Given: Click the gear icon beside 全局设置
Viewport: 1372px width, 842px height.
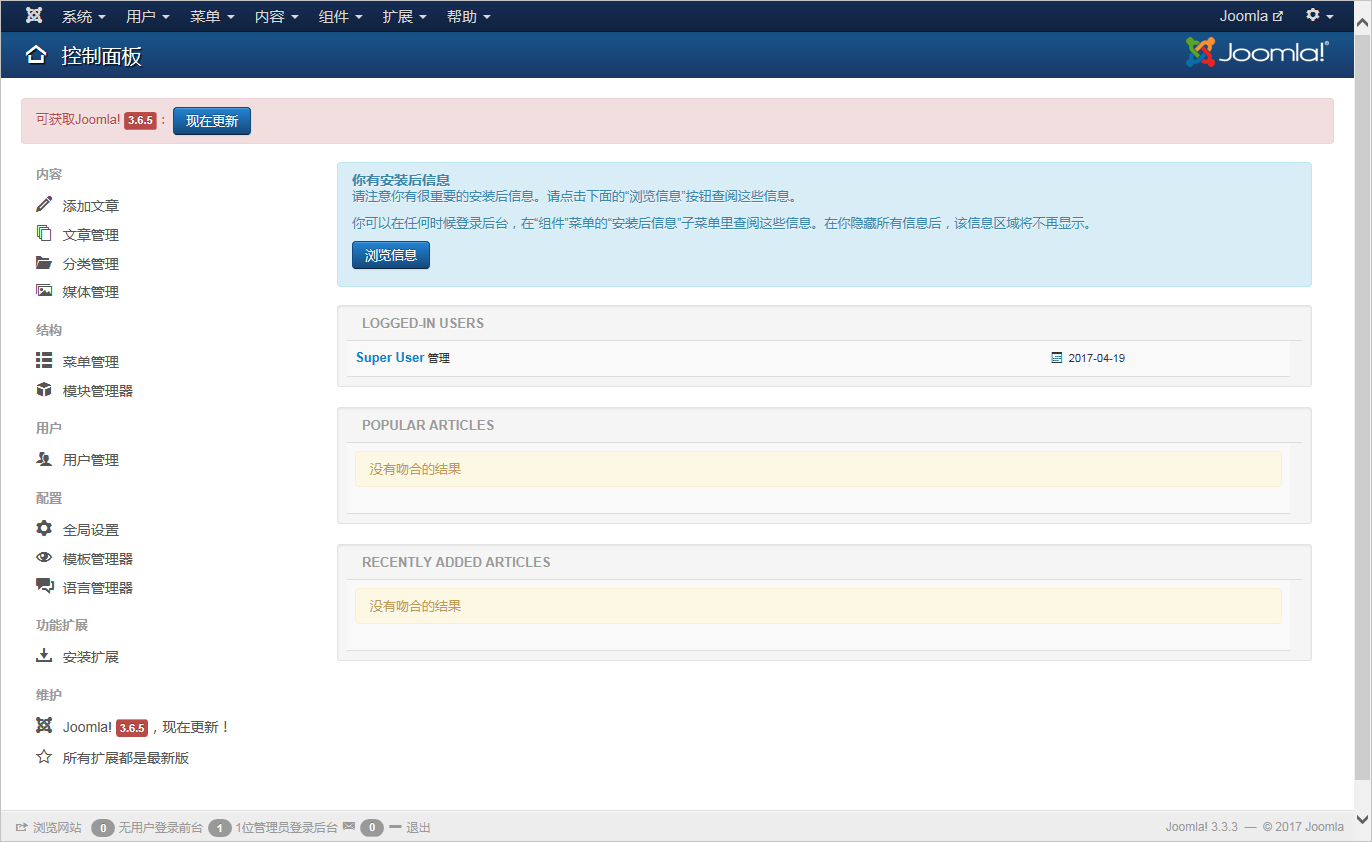Looking at the screenshot, I should [x=44, y=528].
